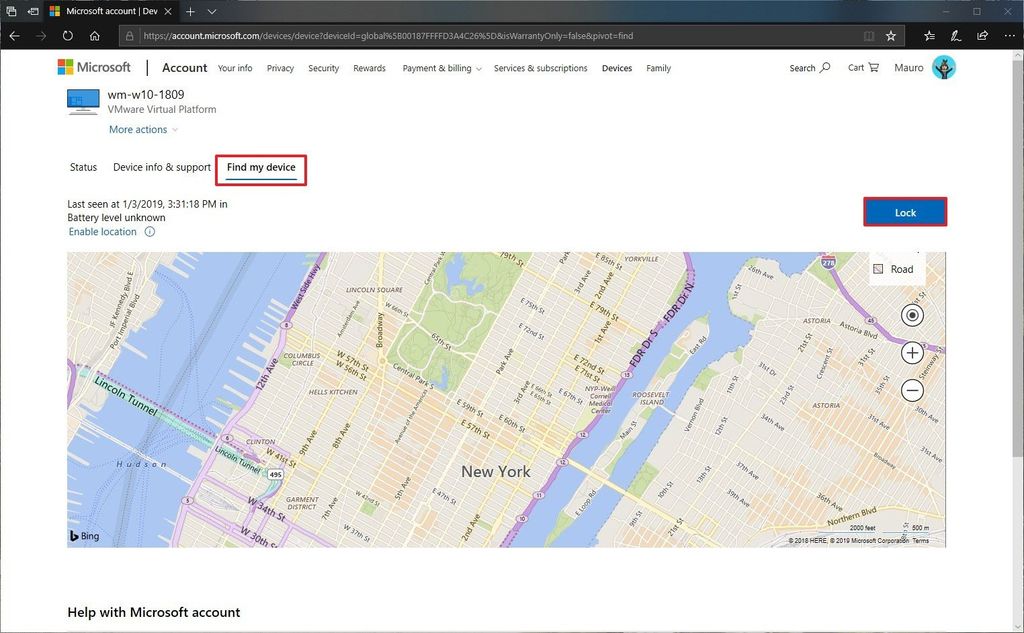1024x633 pixels.
Task: Click the Share icon in the browser toolbar
Action: coord(982,35)
